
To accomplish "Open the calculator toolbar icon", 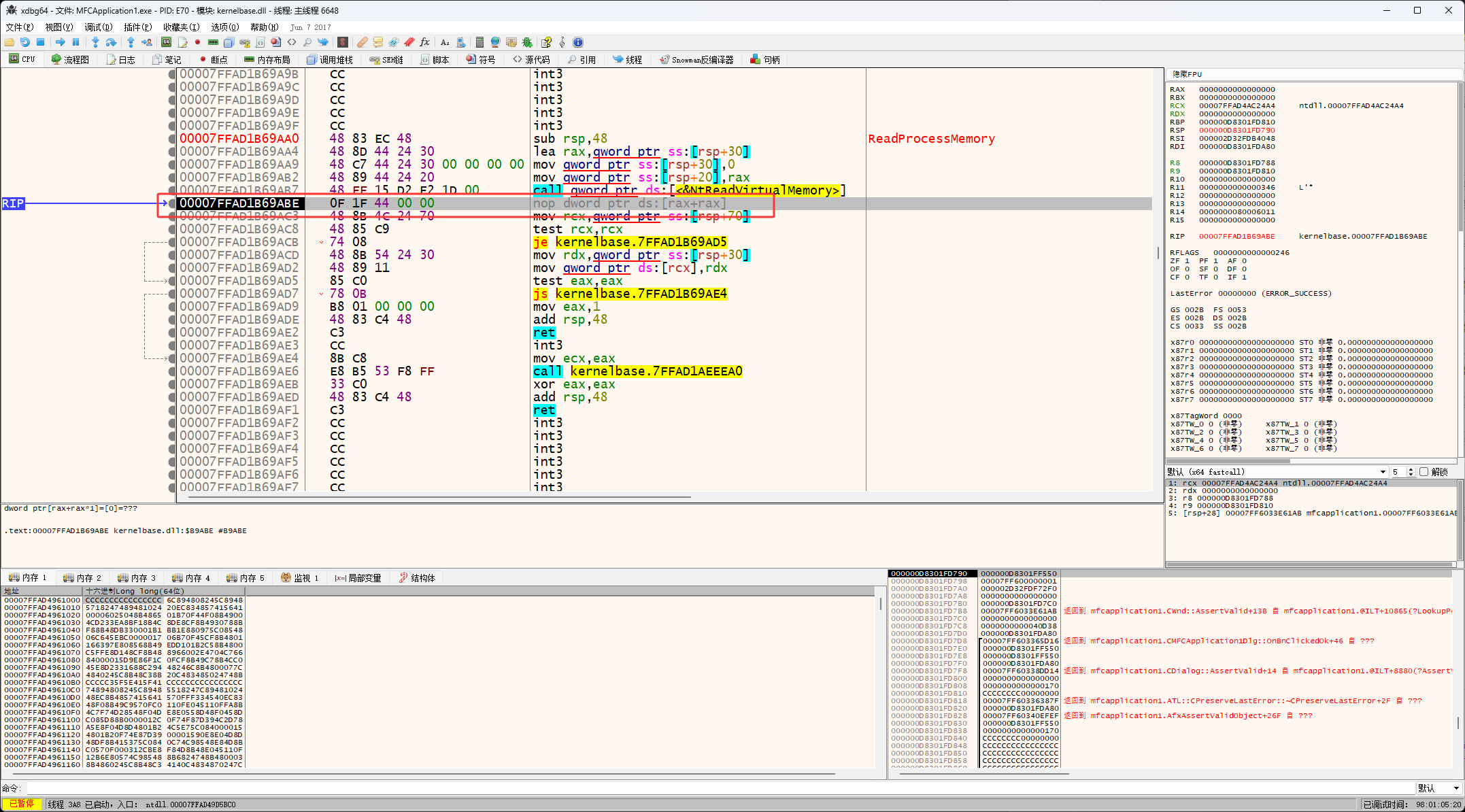I will pos(479,42).
